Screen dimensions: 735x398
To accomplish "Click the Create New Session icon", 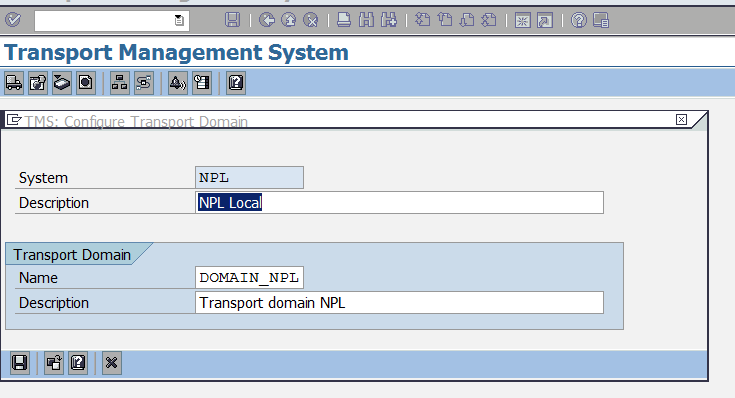I will (522, 20).
